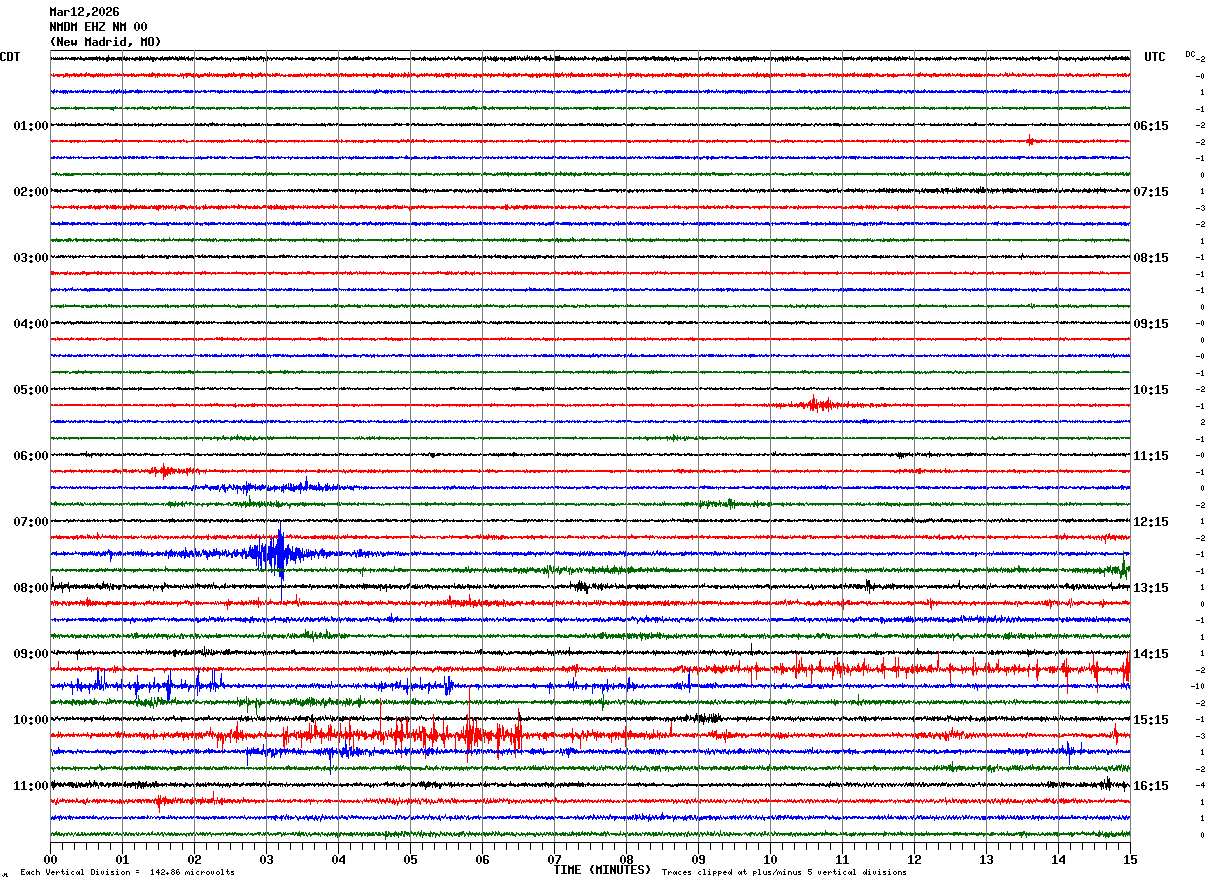1210x886 pixels.
Task: Select the 01:00 CDT row label
Action: click(31, 126)
